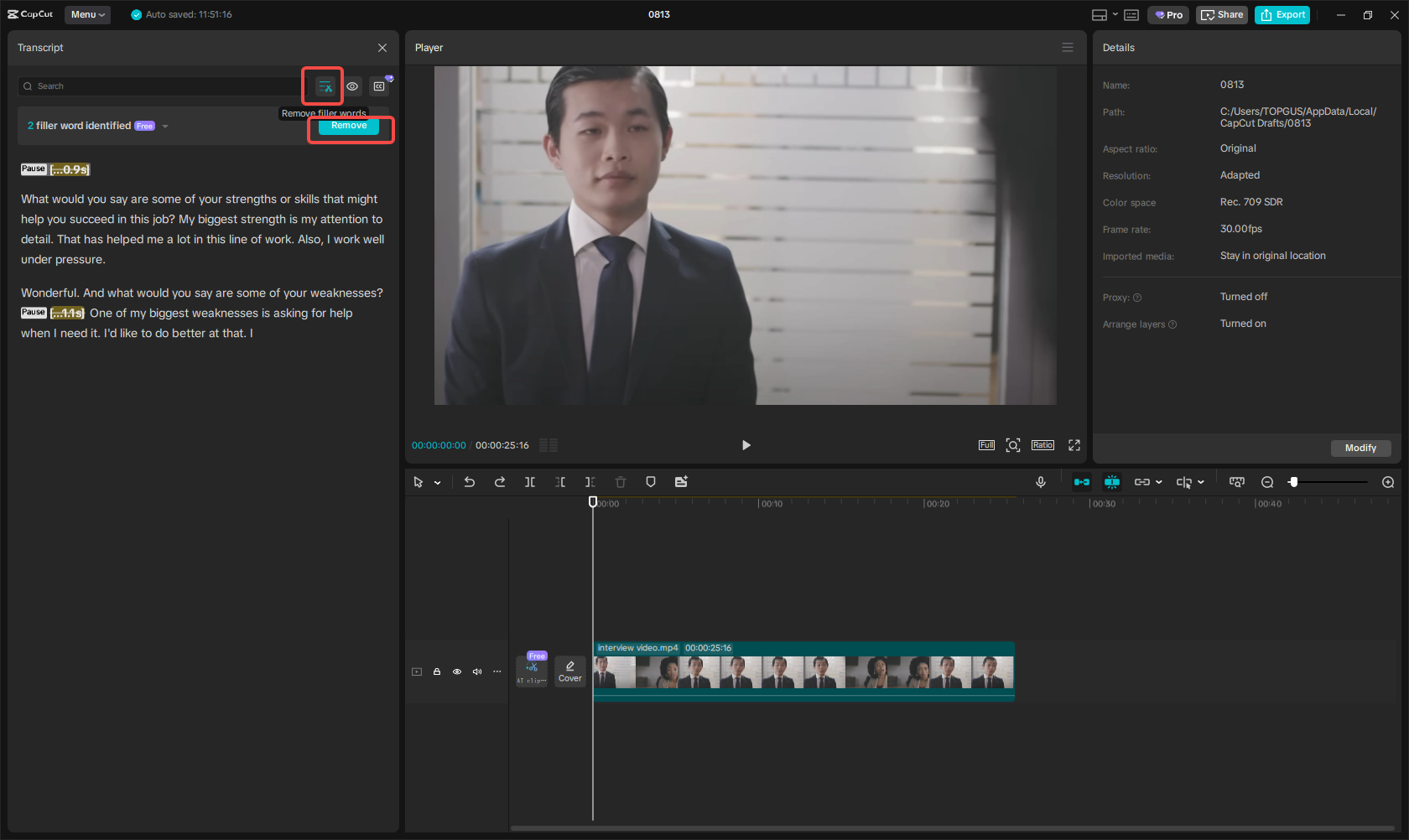Open the Voiceover recording tool
The width and height of the screenshot is (1409, 840).
(x=1040, y=482)
